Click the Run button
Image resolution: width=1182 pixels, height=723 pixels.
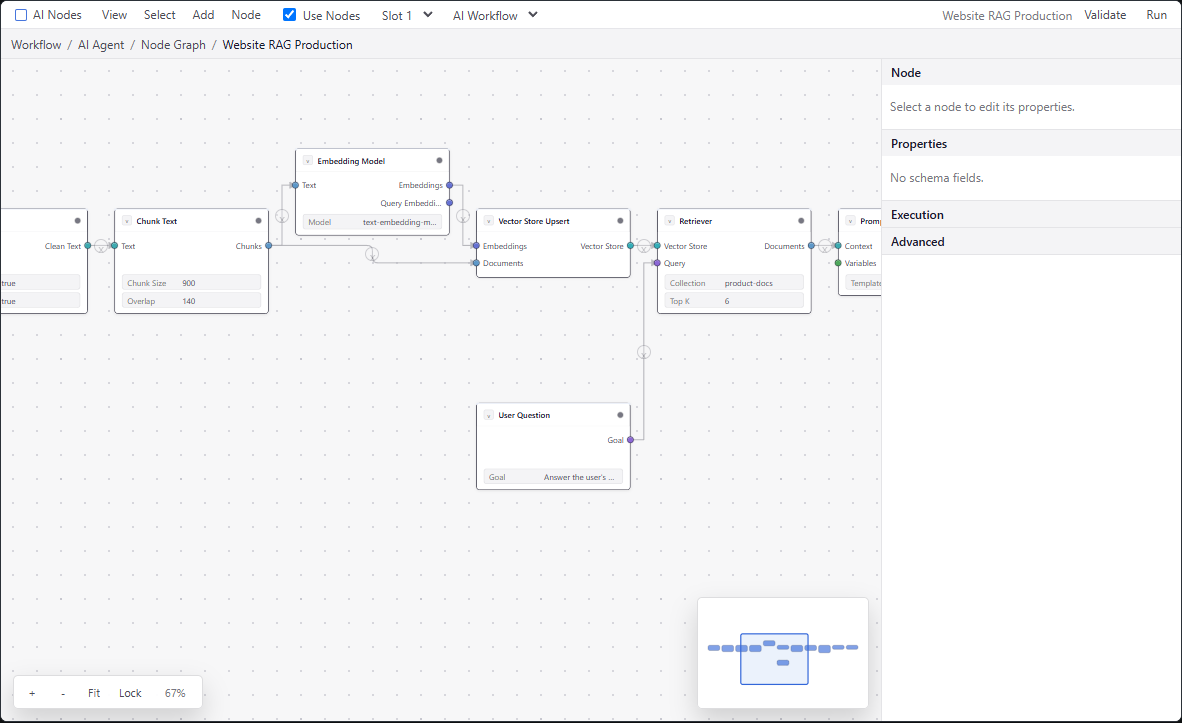coord(1156,15)
